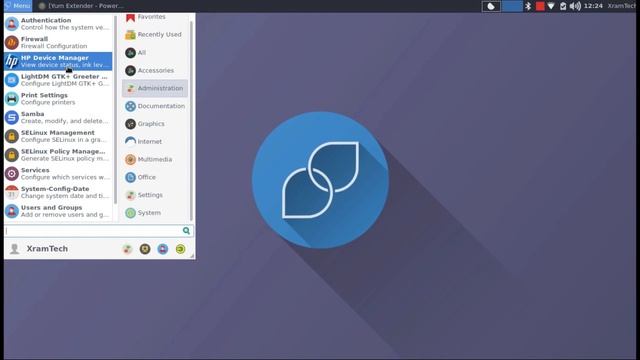This screenshot has height=360, width=640.
Task: Select the Multimedia category
Action: pos(155,159)
